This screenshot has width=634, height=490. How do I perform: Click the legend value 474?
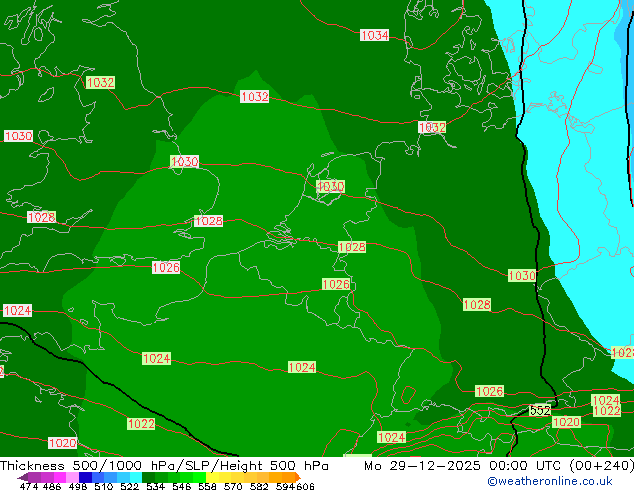29,486
